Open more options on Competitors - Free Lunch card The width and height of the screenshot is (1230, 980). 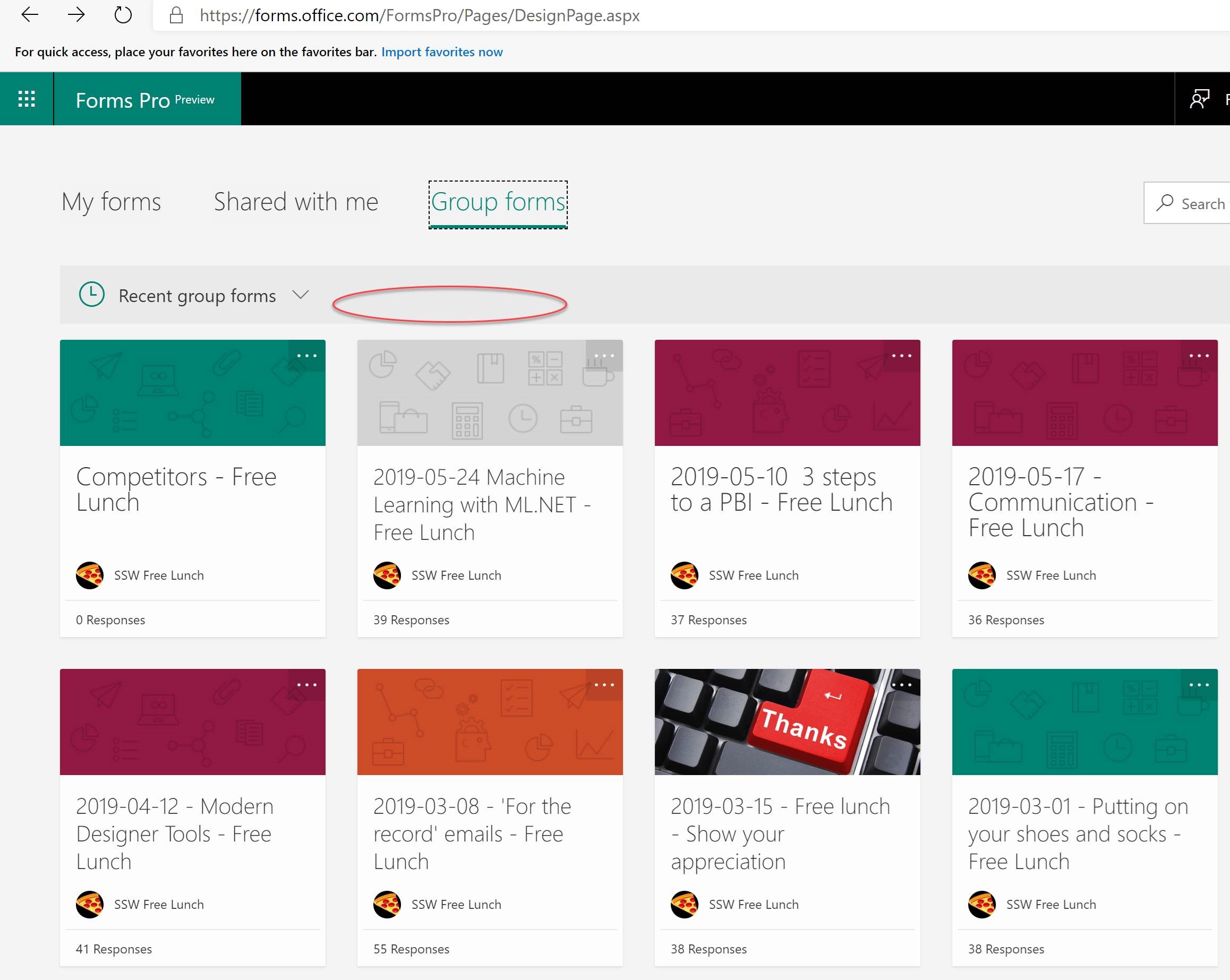coord(306,355)
